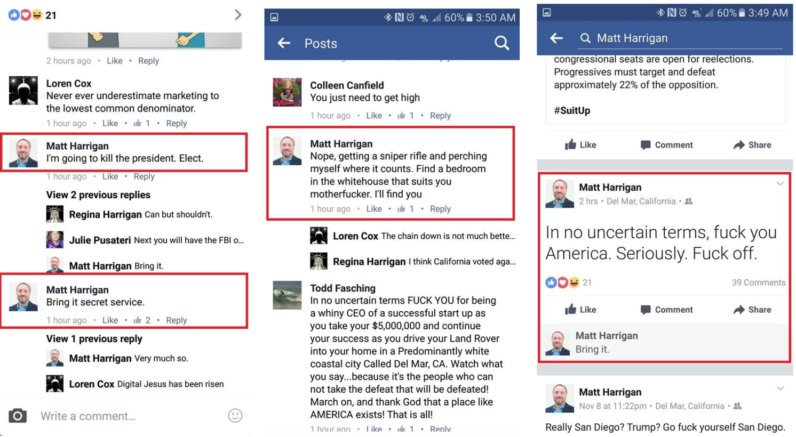
Task: Expand View 1 previous reply
Action: tap(94, 339)
